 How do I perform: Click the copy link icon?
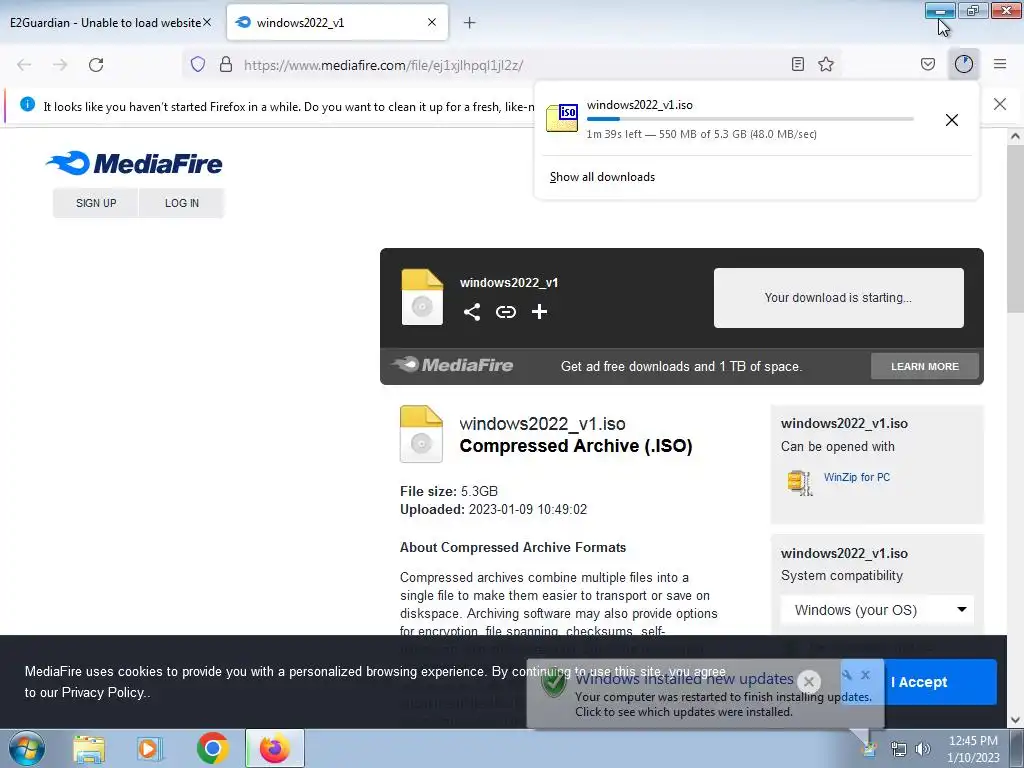pos(505,312)
